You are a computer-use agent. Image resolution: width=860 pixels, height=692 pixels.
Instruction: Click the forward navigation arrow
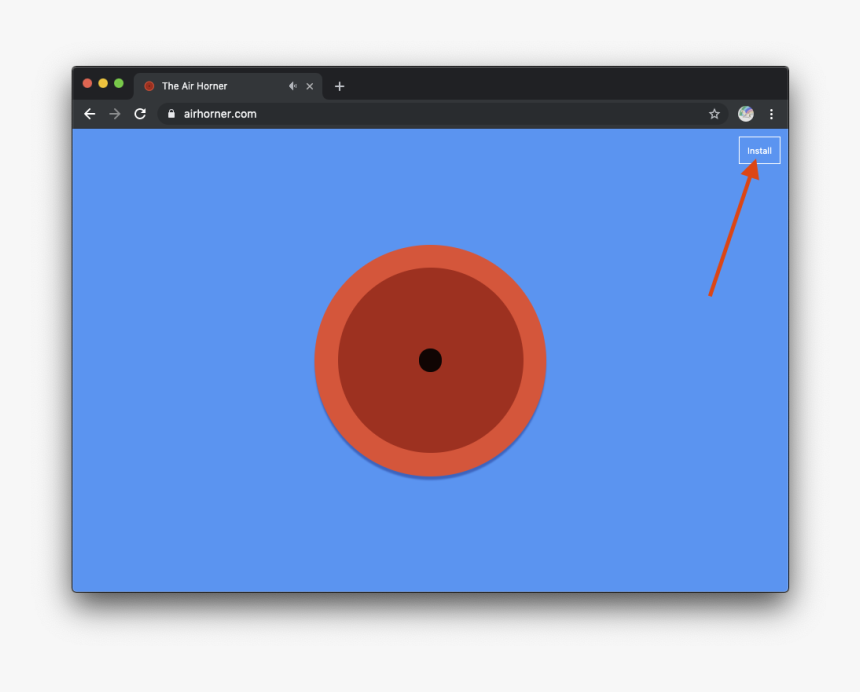(114, 114)
